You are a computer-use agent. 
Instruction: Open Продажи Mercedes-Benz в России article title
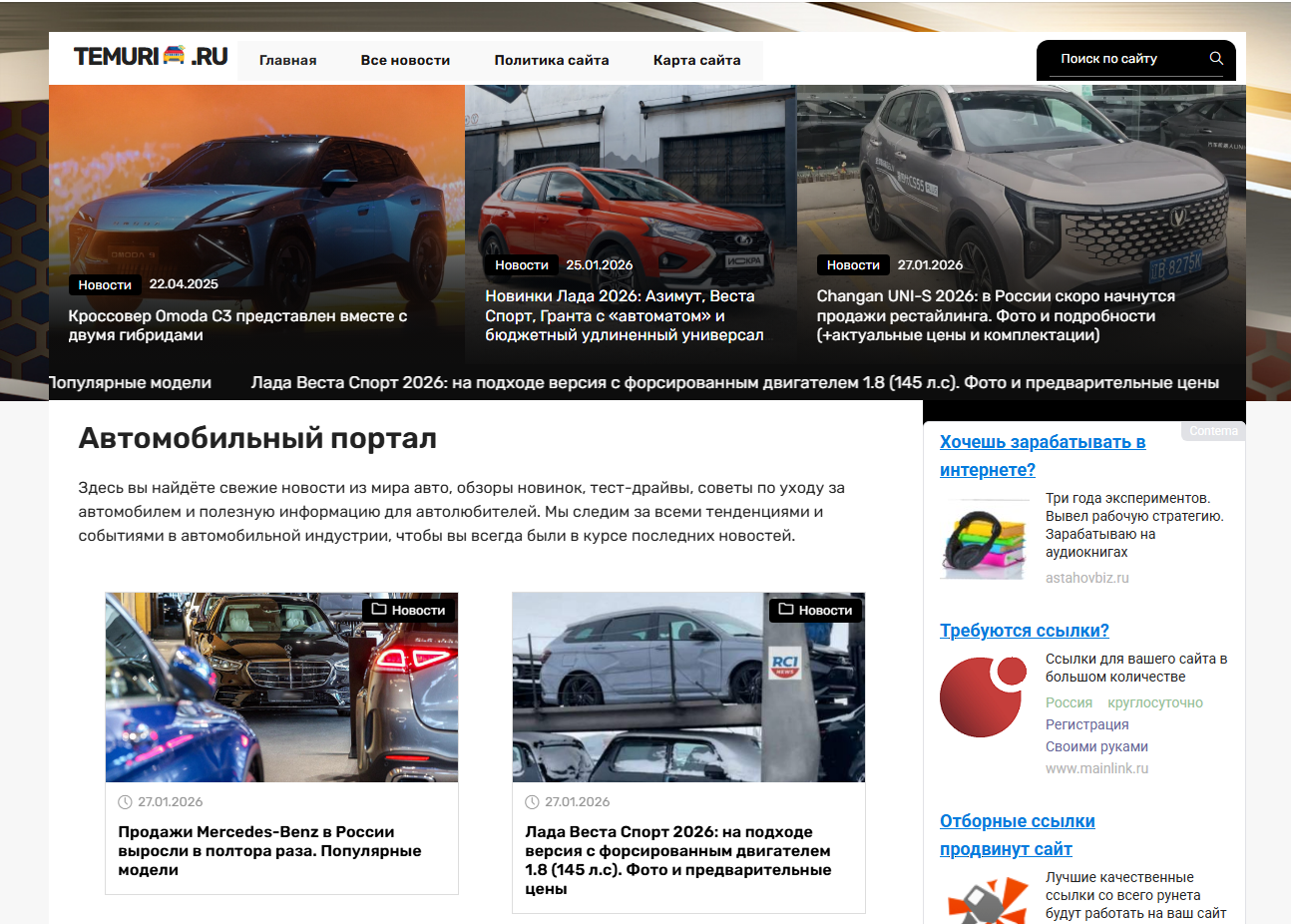pos(269,850)
